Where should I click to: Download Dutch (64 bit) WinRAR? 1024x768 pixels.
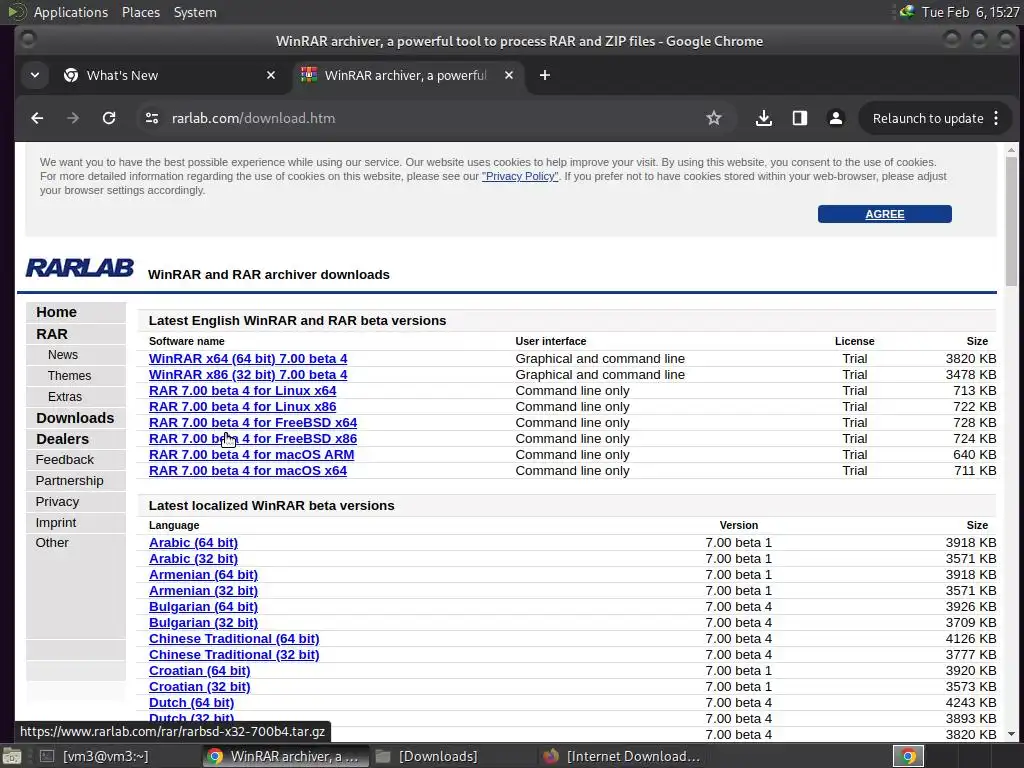pos(191,703)
